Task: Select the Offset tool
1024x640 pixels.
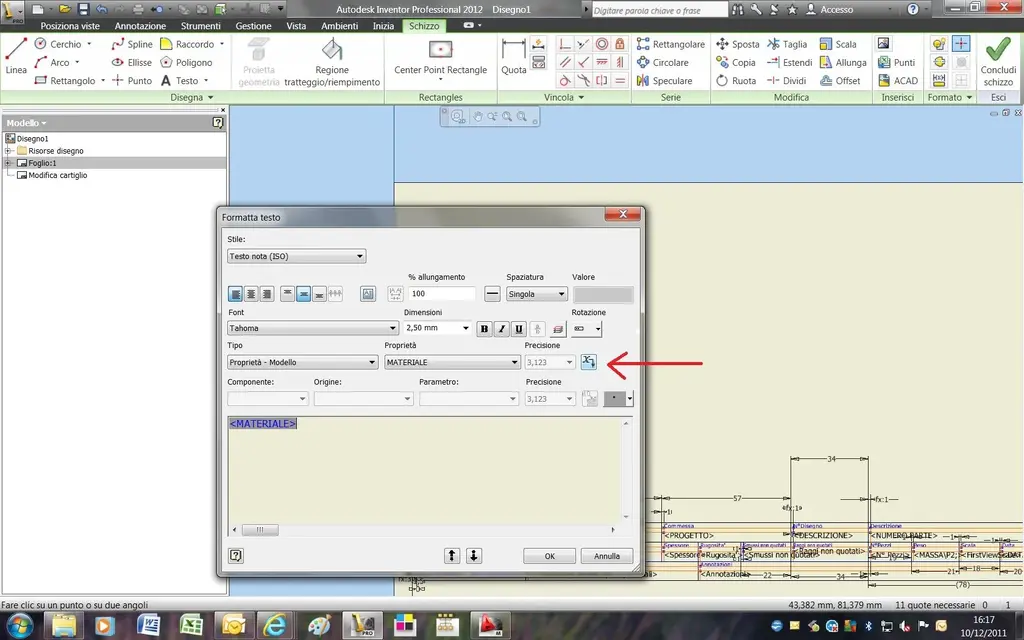Action: click(x=840, y=80)
